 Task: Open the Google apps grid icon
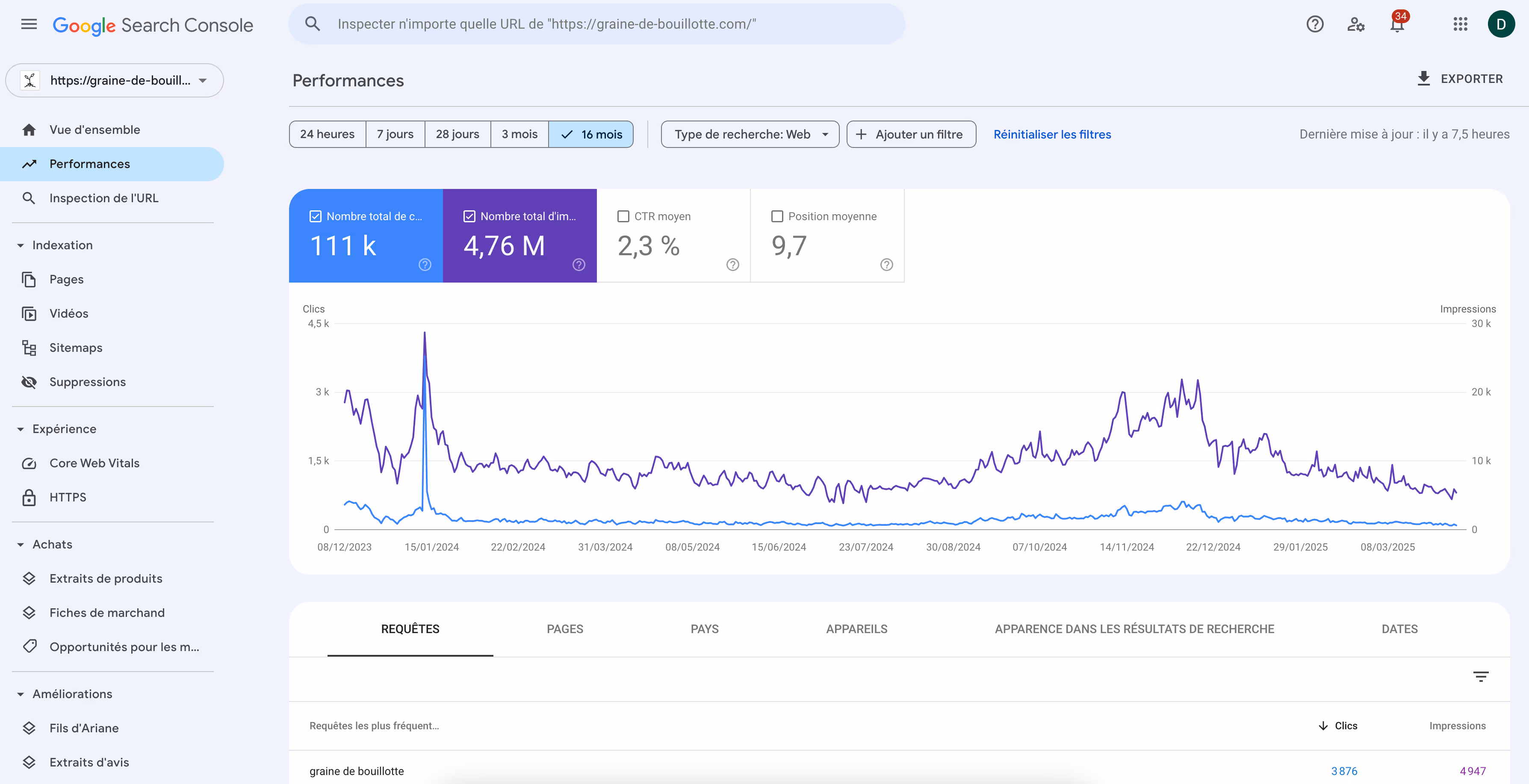(x=1460, y=24)
